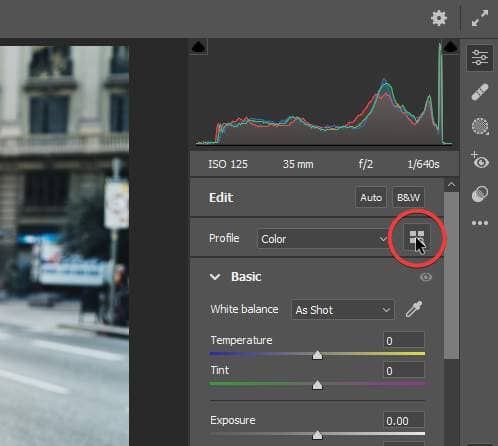
Task: Open the Profile Color dropdown
Action: point(323,239)
